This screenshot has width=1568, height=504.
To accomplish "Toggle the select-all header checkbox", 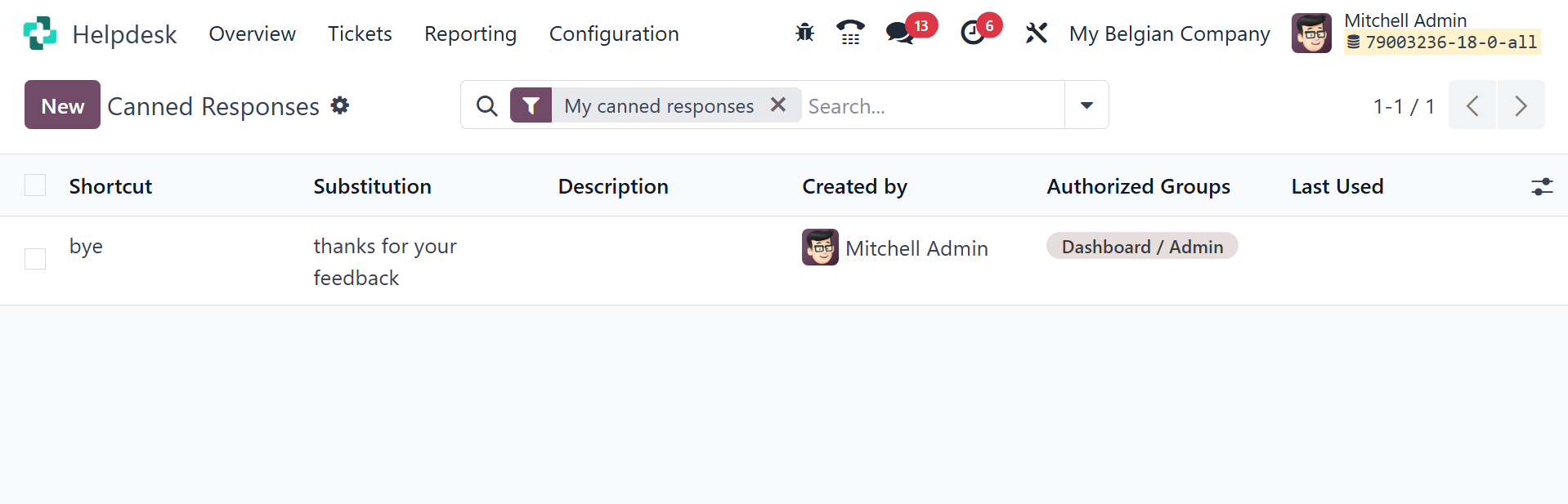I will [35, 185].
